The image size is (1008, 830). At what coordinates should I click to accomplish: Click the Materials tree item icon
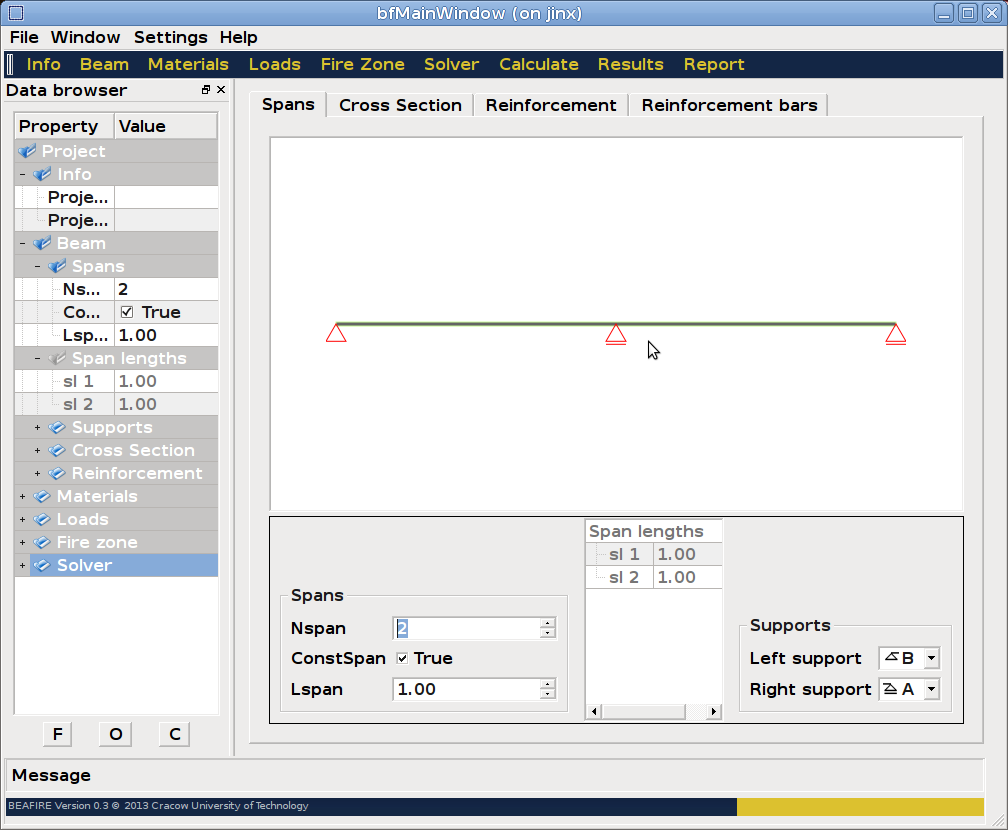click(42, 497)
